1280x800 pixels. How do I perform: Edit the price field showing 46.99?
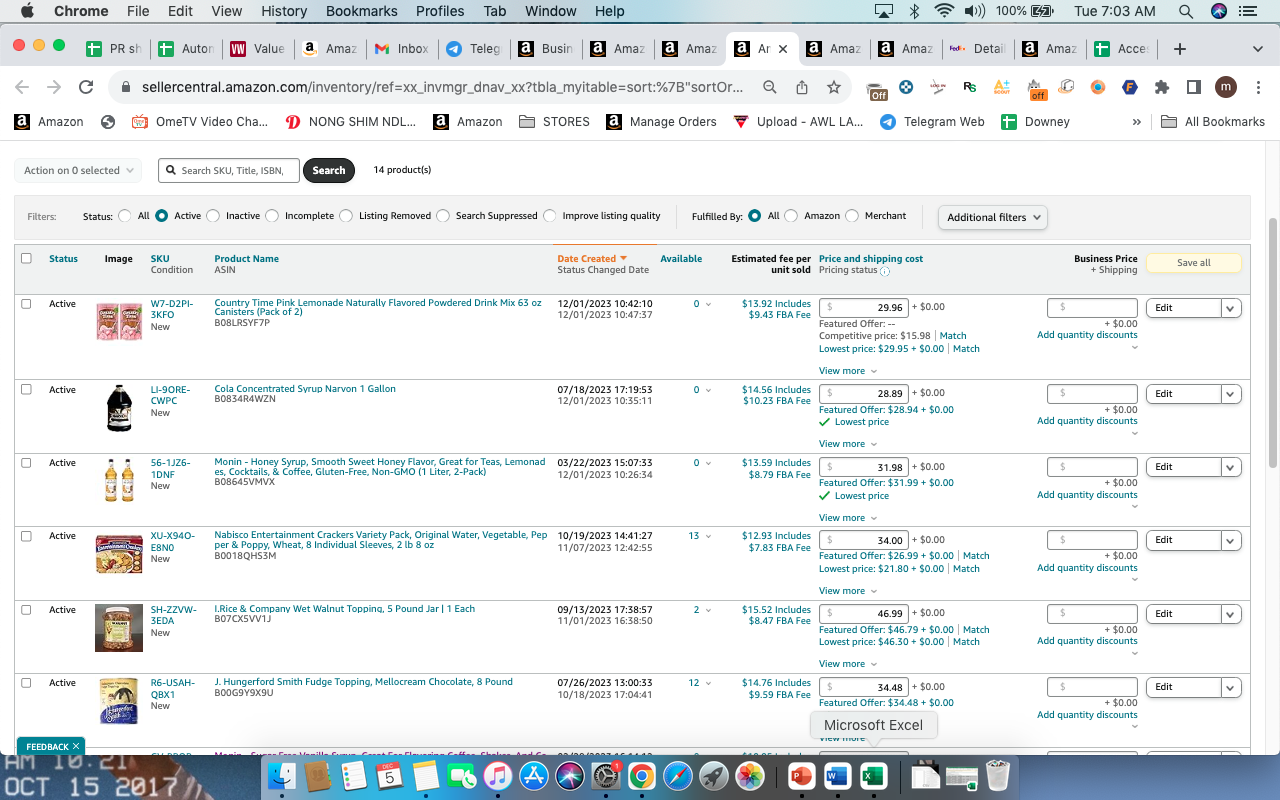[863, 613]
